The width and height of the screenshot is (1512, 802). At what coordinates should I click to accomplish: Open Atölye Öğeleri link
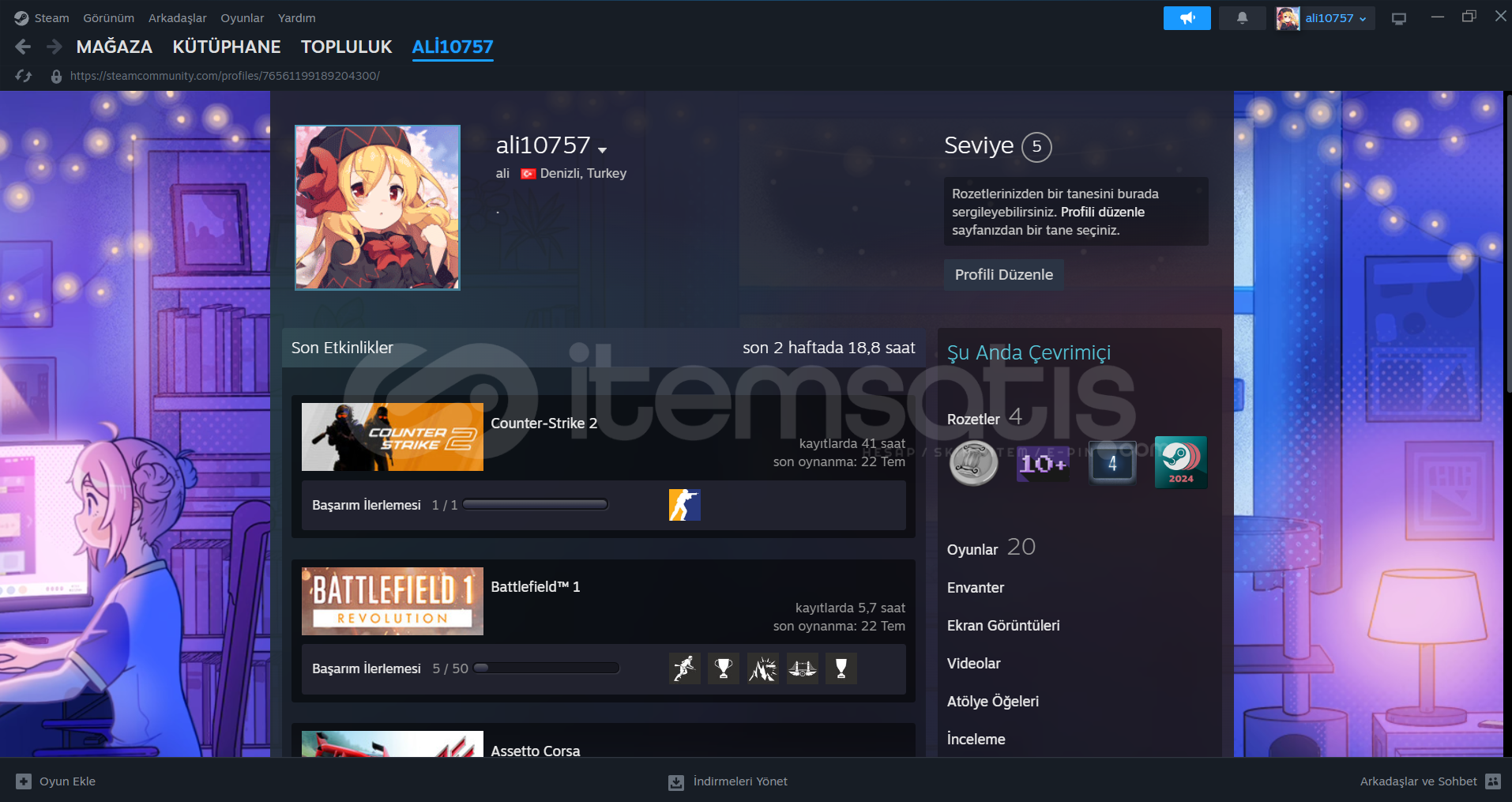pos(993,702)
